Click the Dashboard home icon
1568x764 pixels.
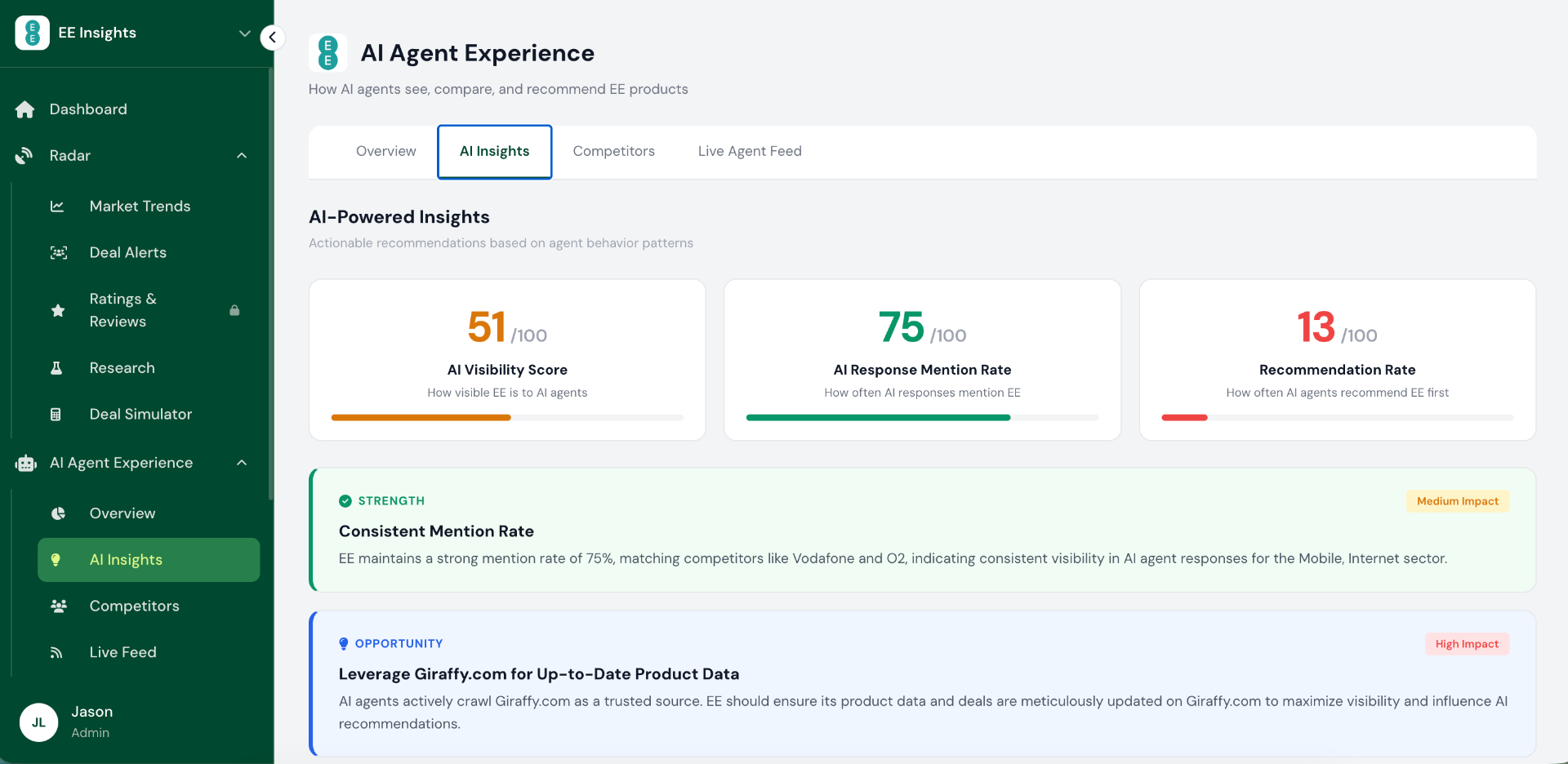tap(25, 109)
